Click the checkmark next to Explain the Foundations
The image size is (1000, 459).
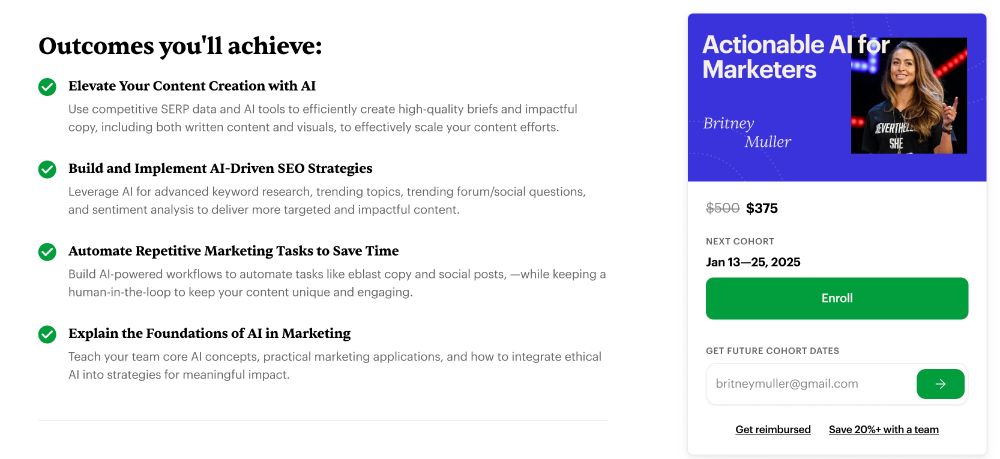point(47,334)
